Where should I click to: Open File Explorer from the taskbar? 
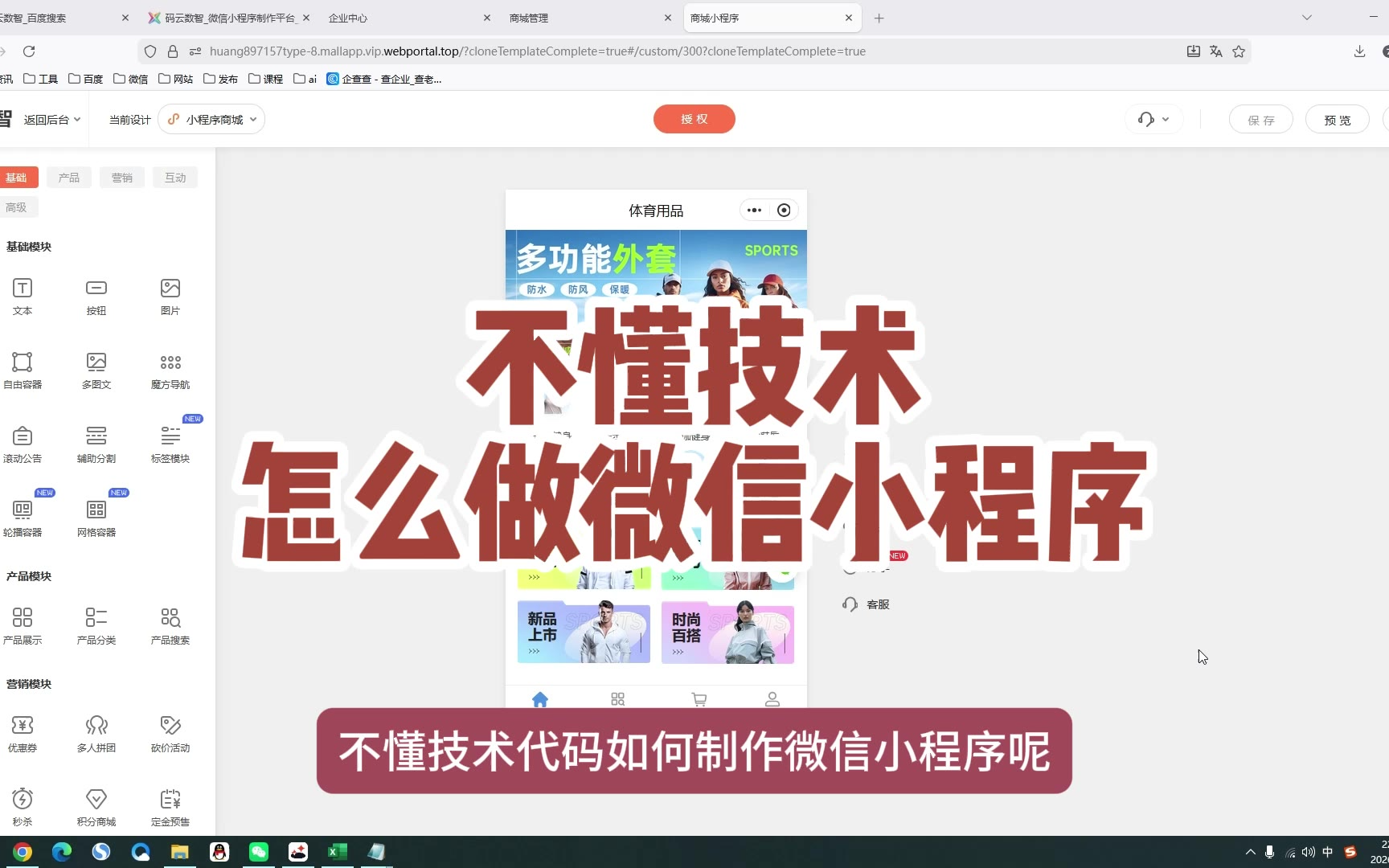coord(179,852)
